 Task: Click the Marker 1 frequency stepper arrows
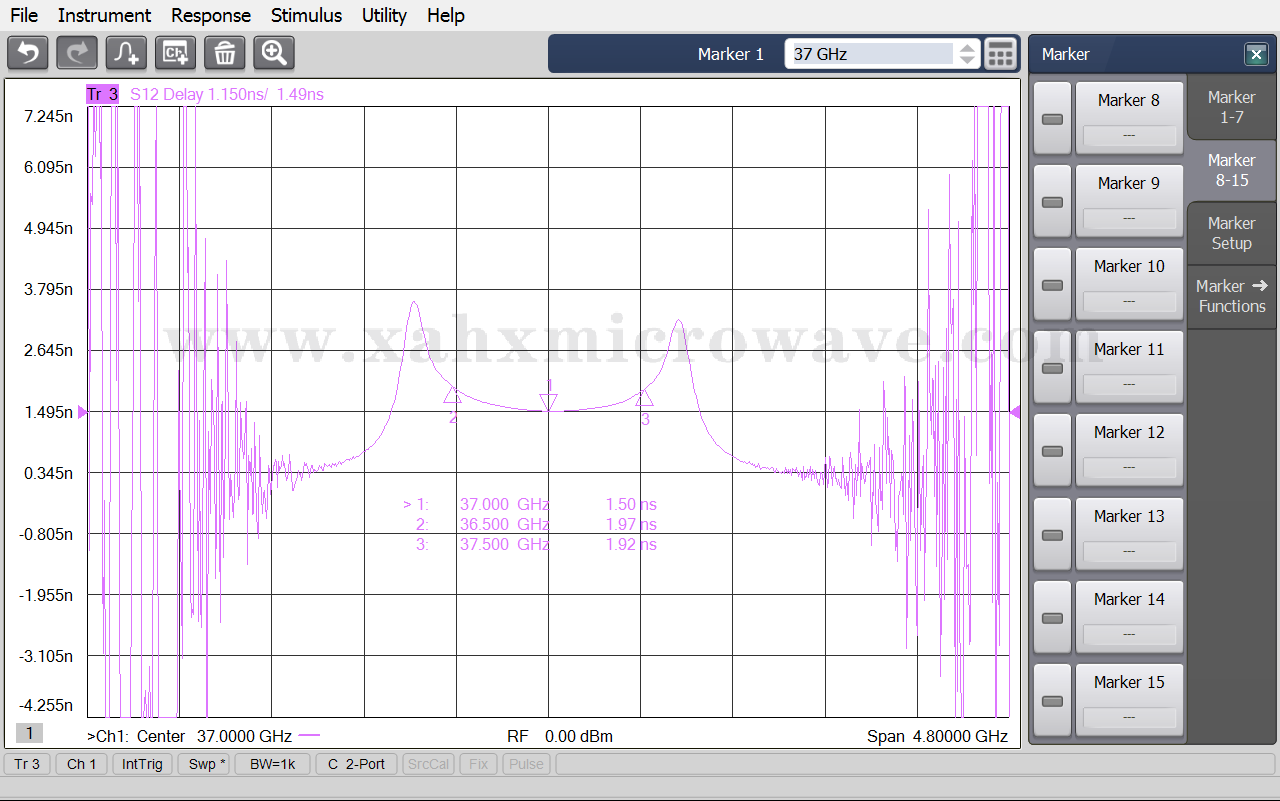[x=967, y=54]
